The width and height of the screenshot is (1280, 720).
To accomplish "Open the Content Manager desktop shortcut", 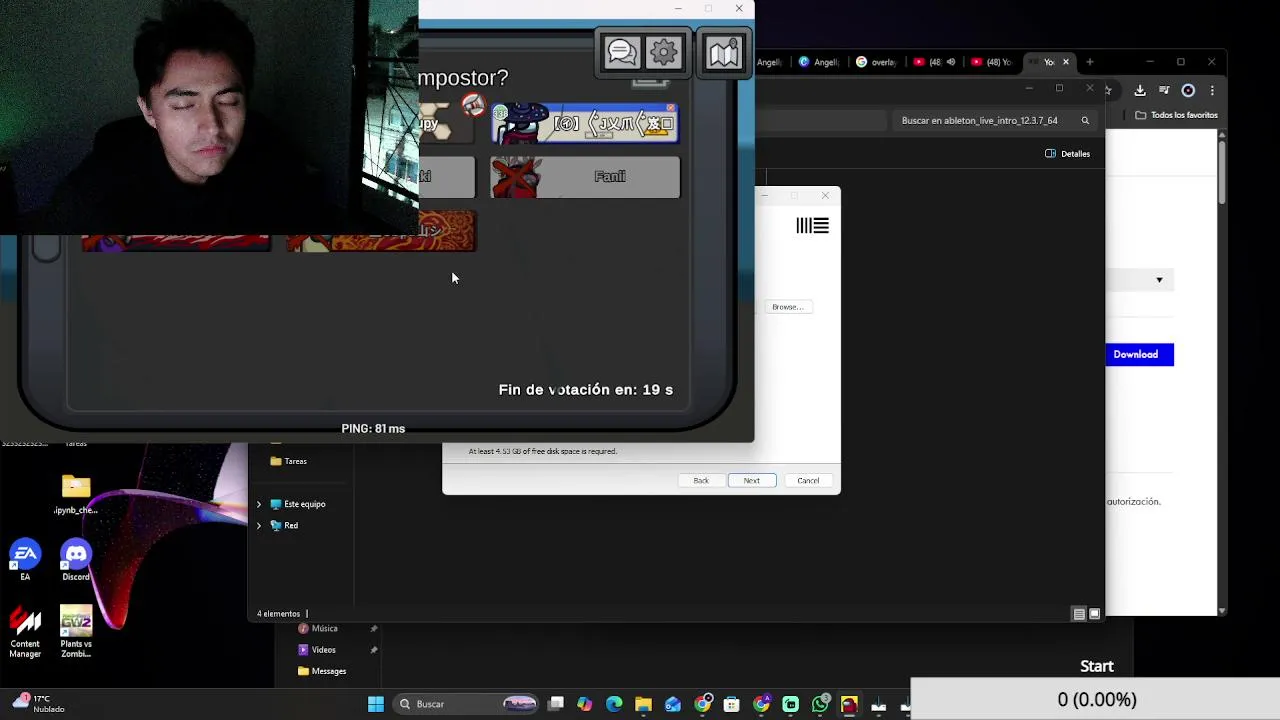I will [x=25, y=633].
